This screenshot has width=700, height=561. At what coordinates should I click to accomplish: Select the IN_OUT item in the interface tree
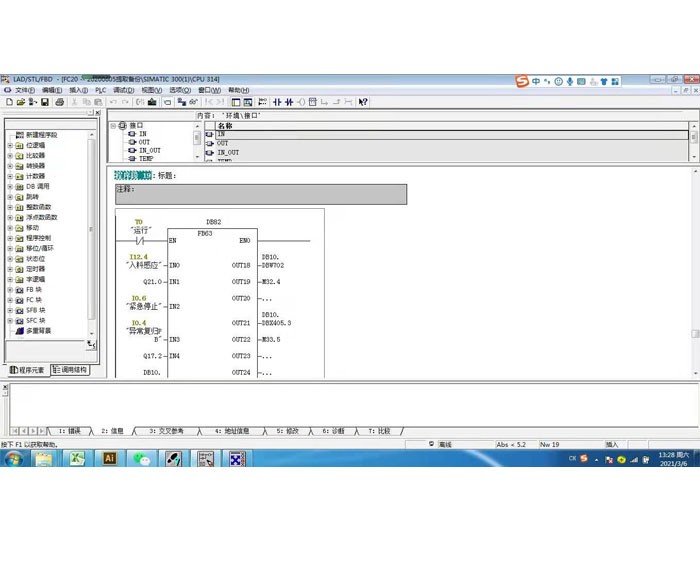[149, 150]
